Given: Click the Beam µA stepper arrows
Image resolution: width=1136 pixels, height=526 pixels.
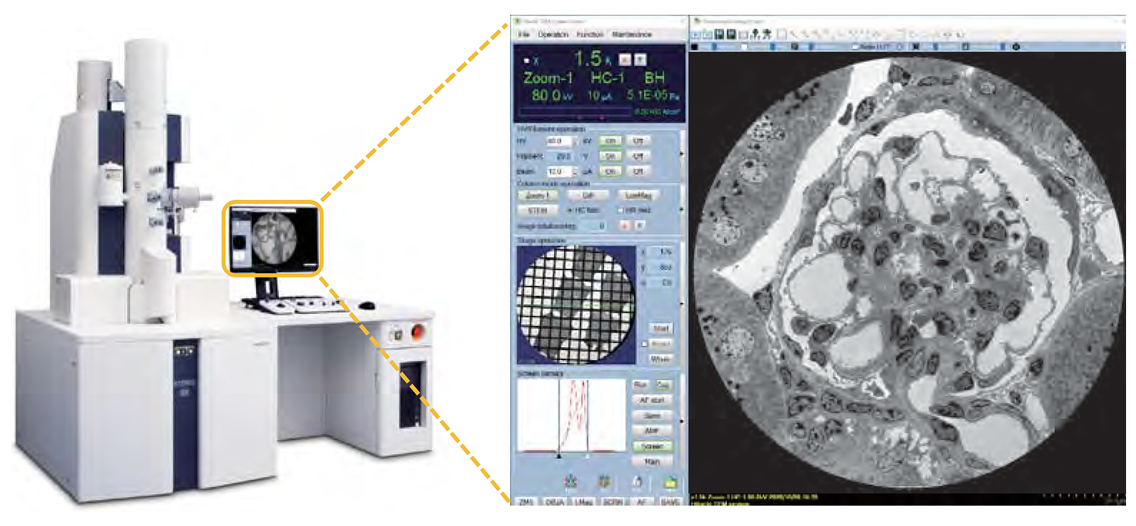Looking at the screenshot, I should 575,172.
